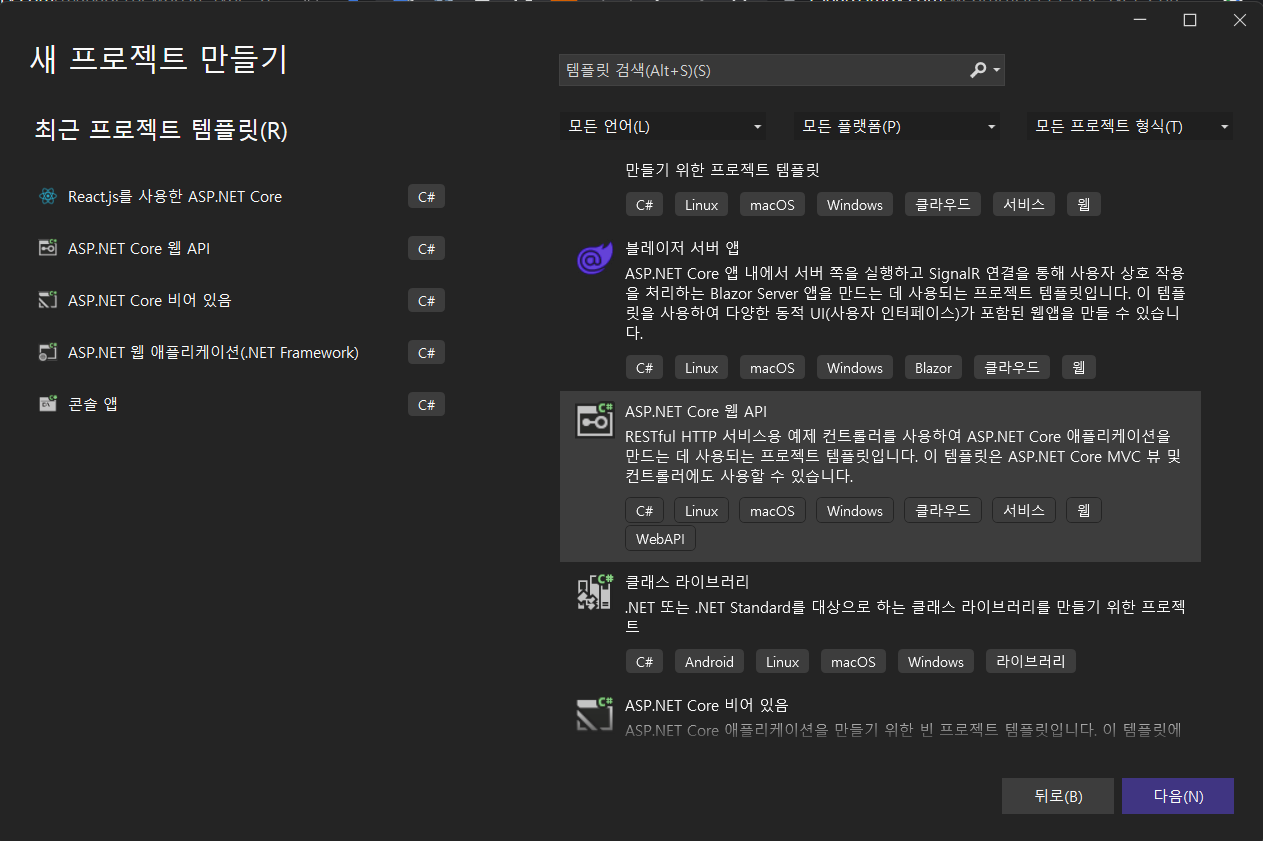
Task: Click the Android tag under 클래스 라이브러리
Action: click(710, 662)
